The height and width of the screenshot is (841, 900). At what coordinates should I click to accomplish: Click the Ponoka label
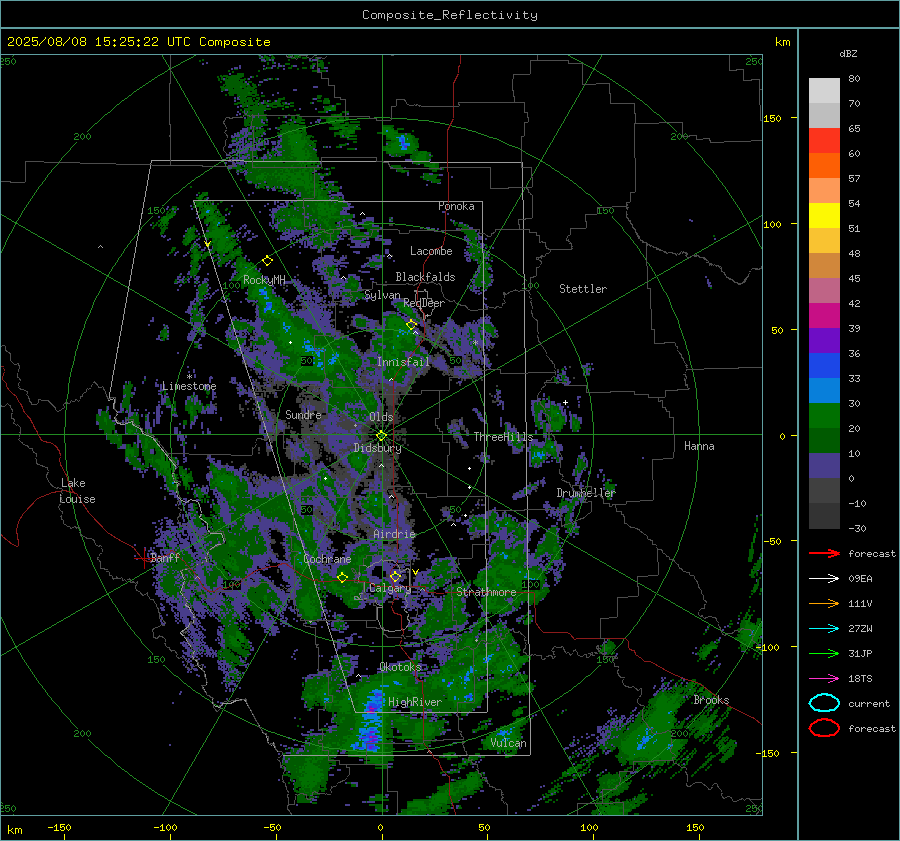[x=456, y=206]
